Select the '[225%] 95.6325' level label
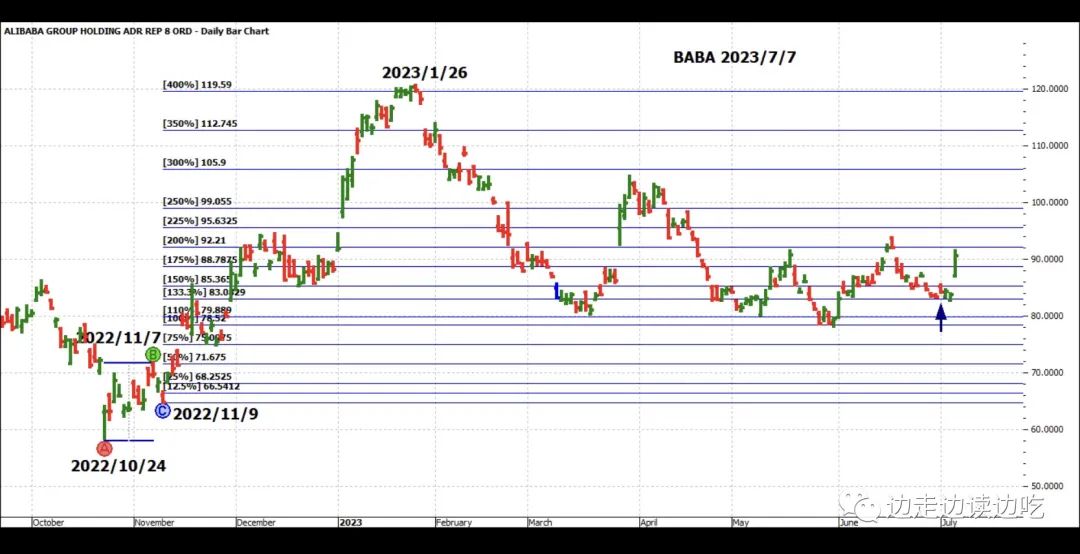Image resolution: width=1080 pixels, height=554 pixels. 200,221
